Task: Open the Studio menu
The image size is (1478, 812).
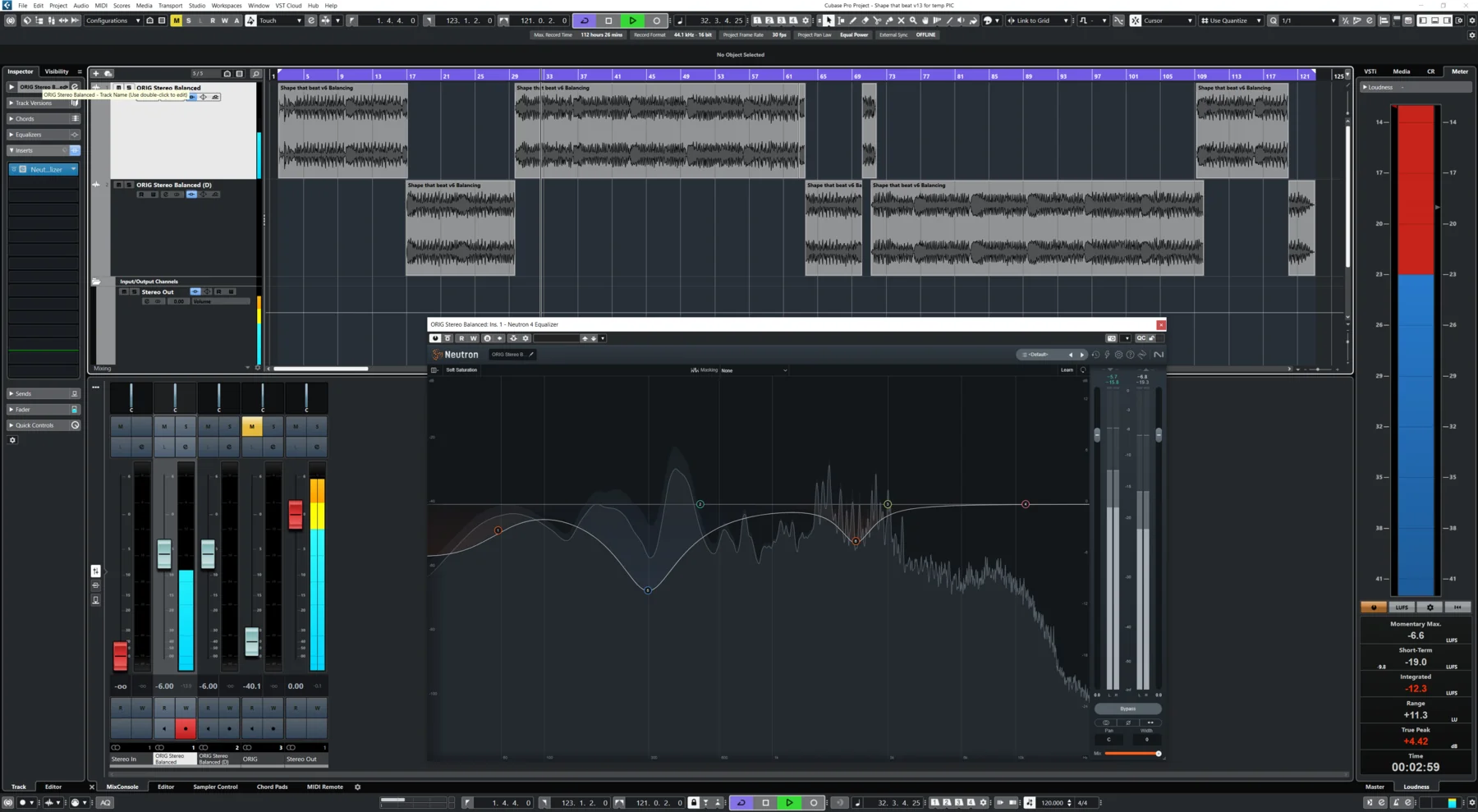Action: pyautogui.click(x=197, y=5)
